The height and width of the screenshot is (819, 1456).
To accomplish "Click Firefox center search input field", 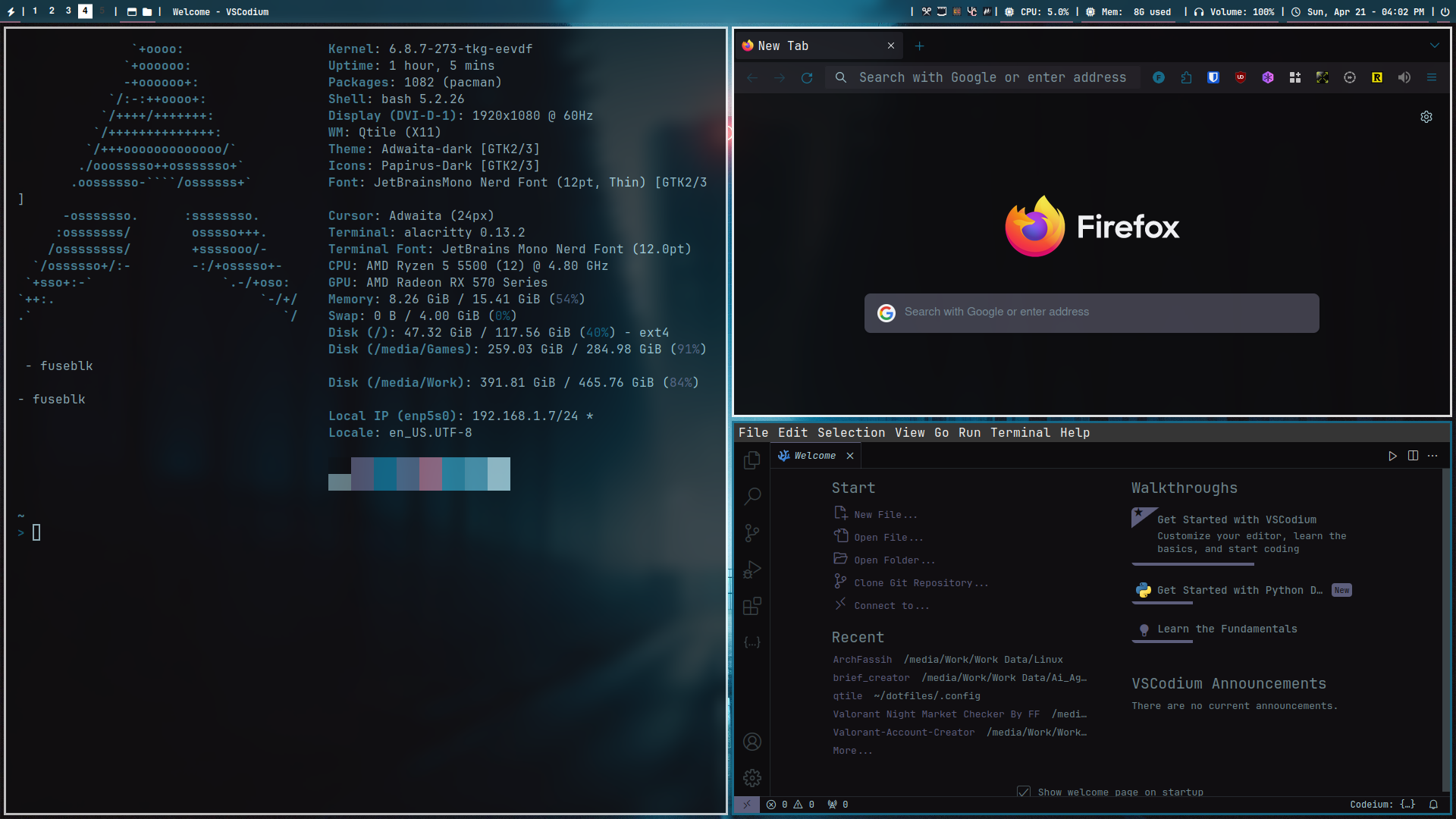I will coord(1092,312).
